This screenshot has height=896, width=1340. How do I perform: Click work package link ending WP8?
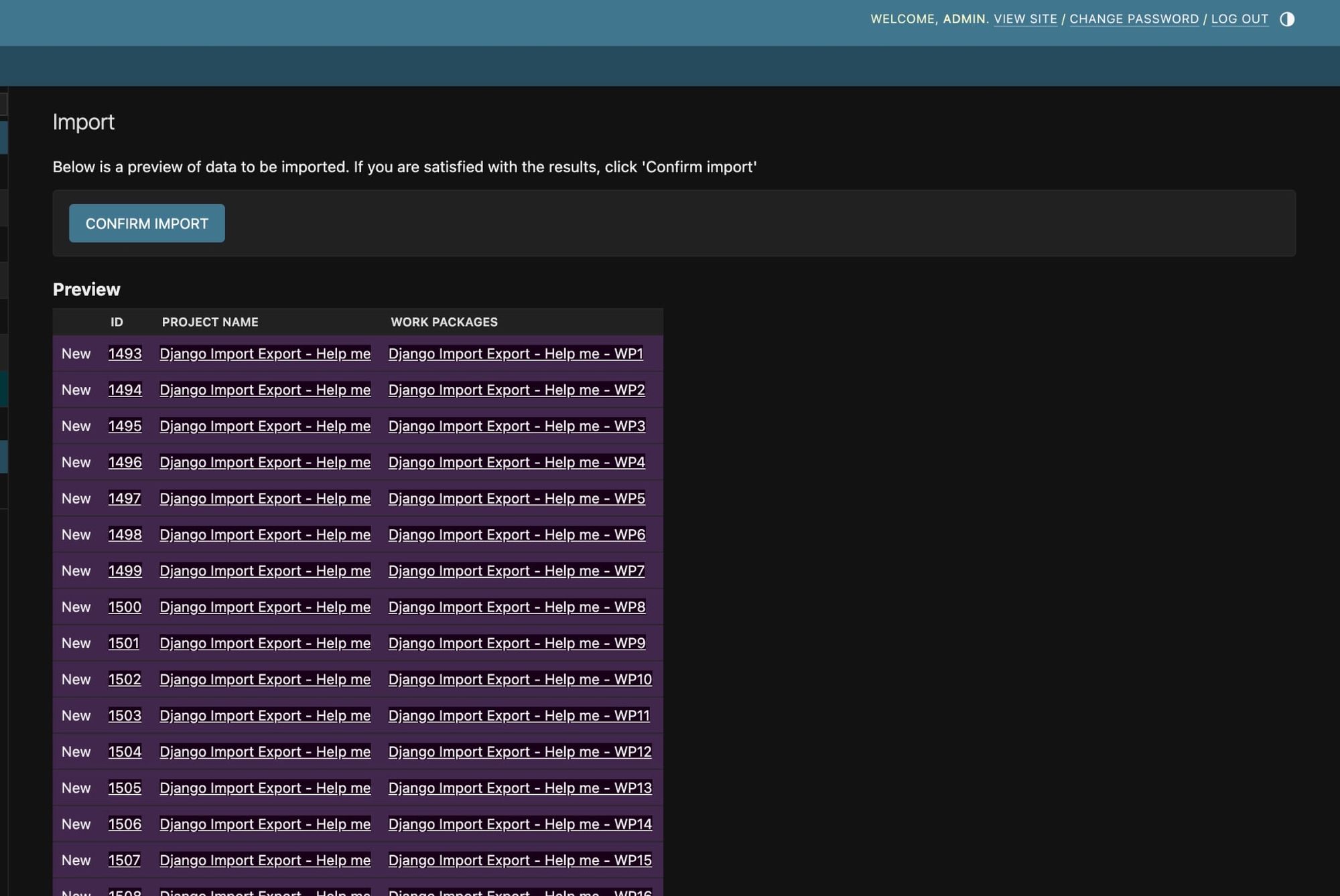pos(517,607)
